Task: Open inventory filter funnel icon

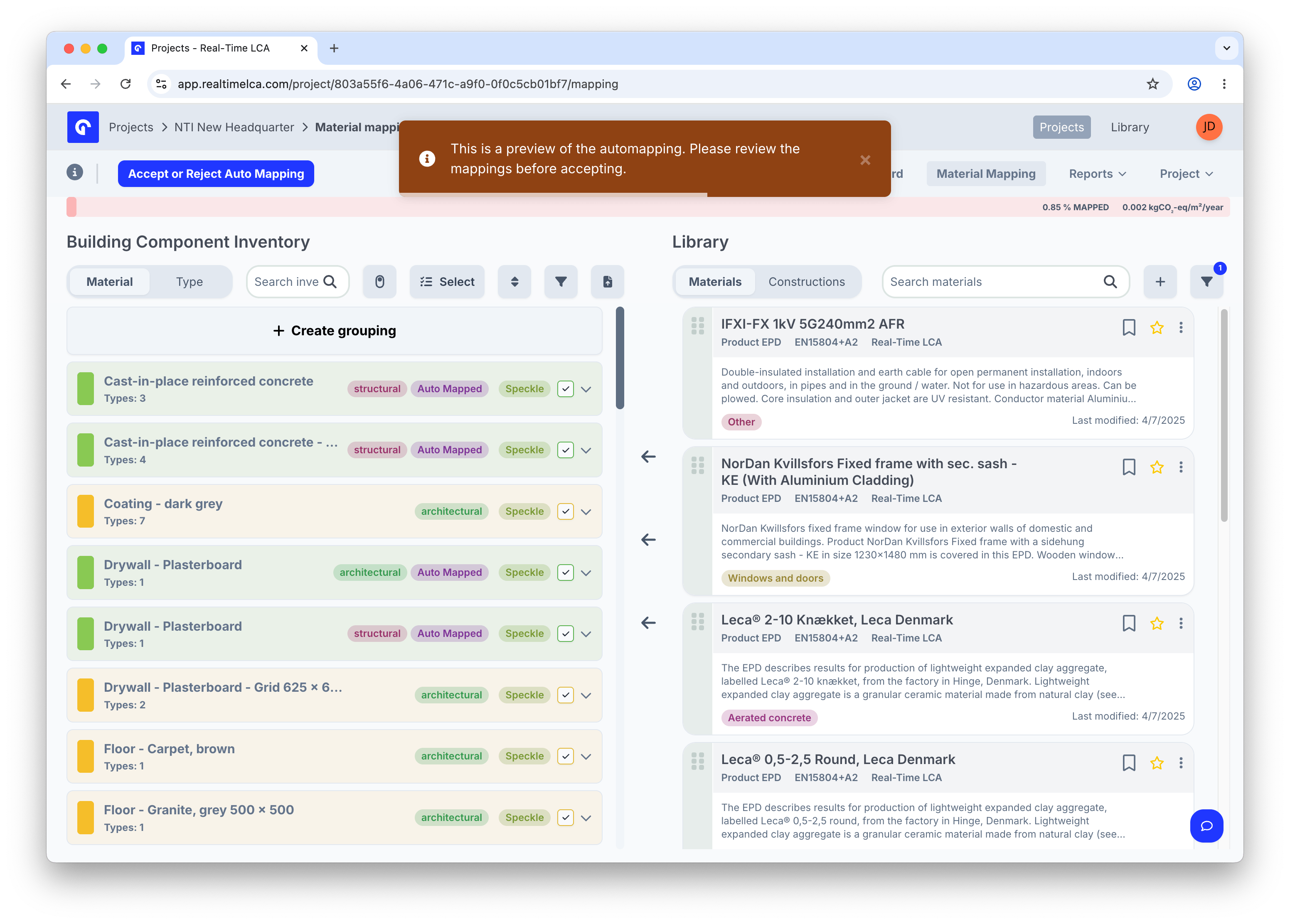Action: point(561,281)
